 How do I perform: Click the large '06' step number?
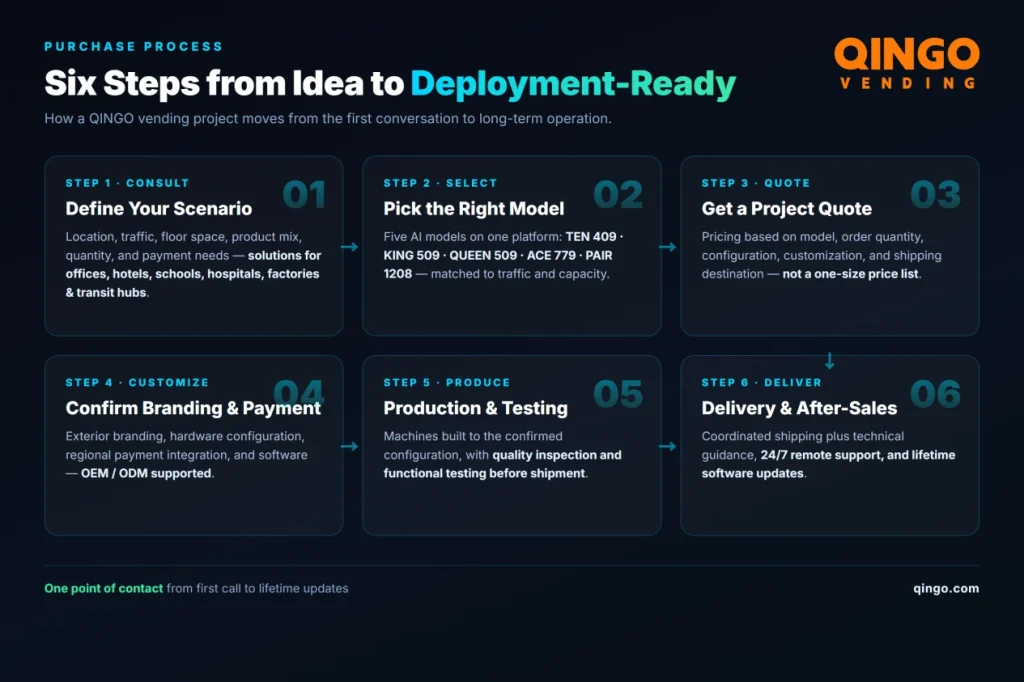[x=935, y=393]
